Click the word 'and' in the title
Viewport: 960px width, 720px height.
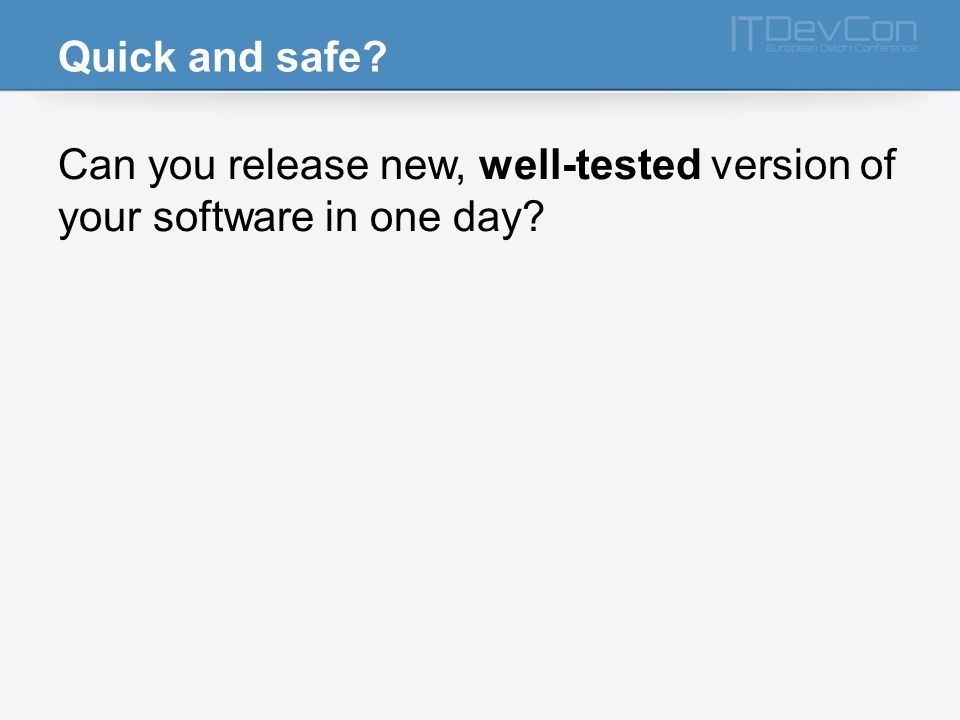[x=225, y=57]
